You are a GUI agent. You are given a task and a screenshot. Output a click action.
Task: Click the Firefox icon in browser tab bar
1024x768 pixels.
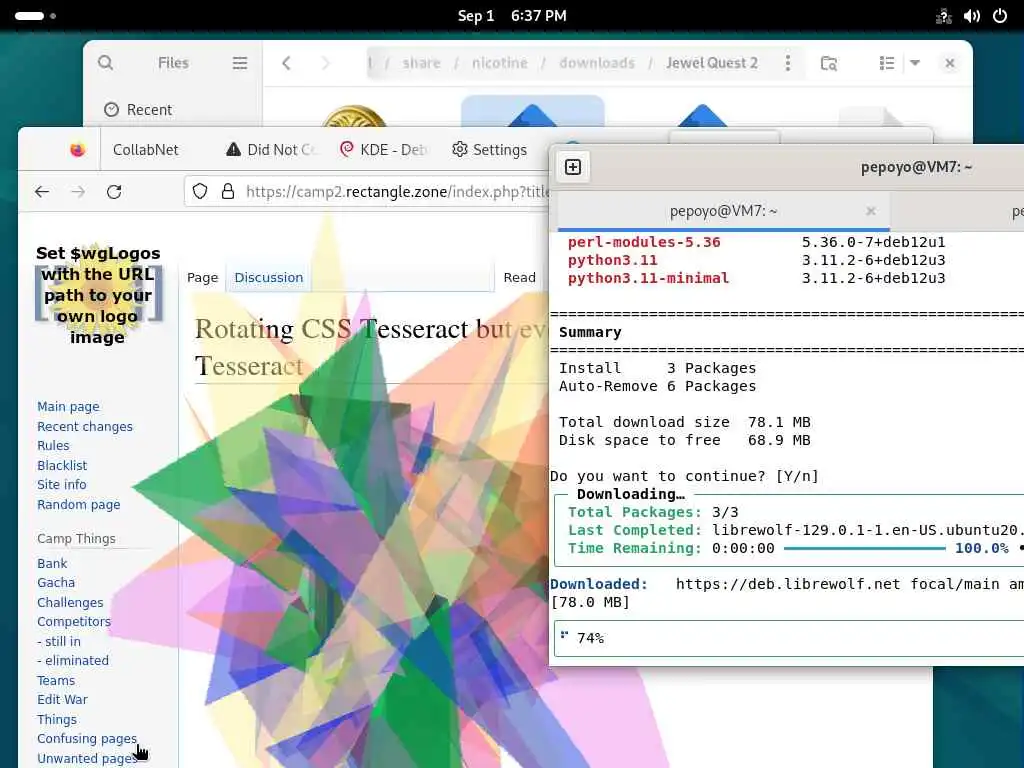click(x=78, y=150)
